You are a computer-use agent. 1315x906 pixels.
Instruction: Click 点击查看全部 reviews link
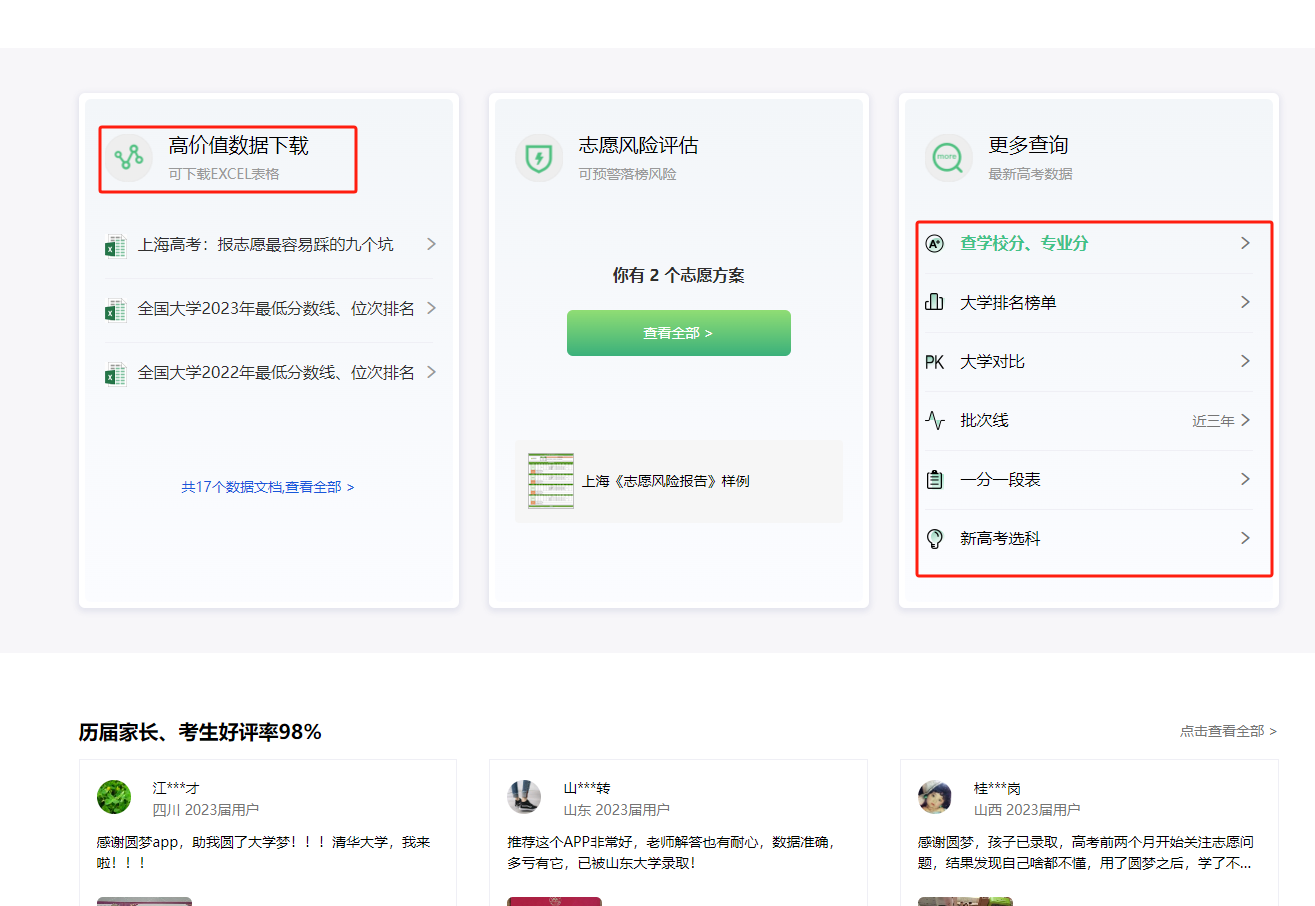(x=1227, y=731)
